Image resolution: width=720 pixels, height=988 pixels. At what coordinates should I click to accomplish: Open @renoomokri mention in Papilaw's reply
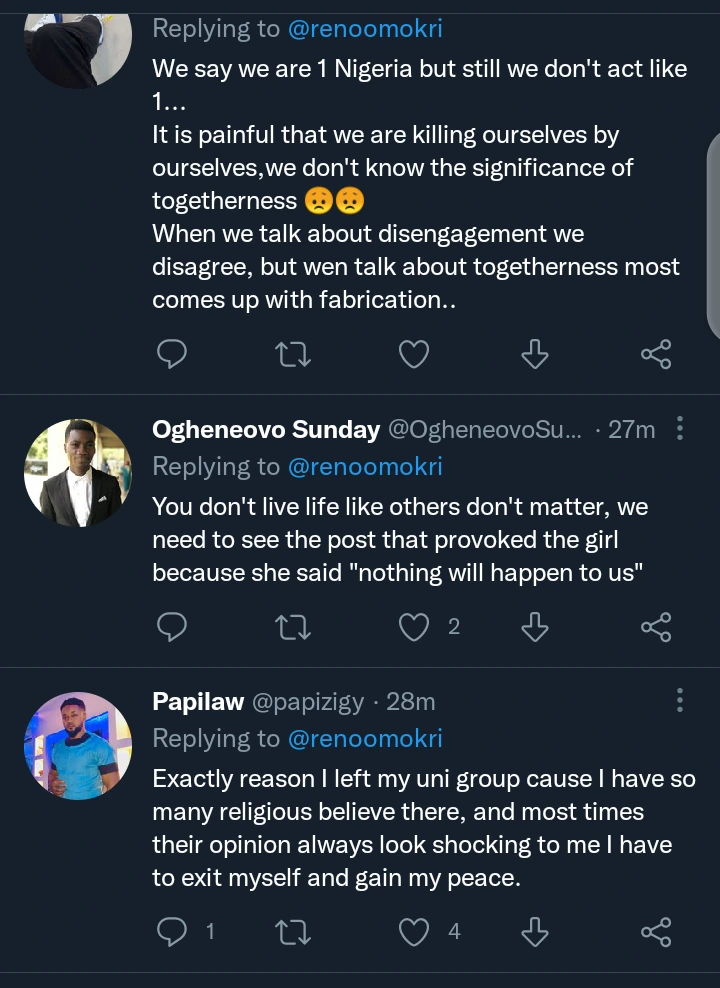point(365,738)
